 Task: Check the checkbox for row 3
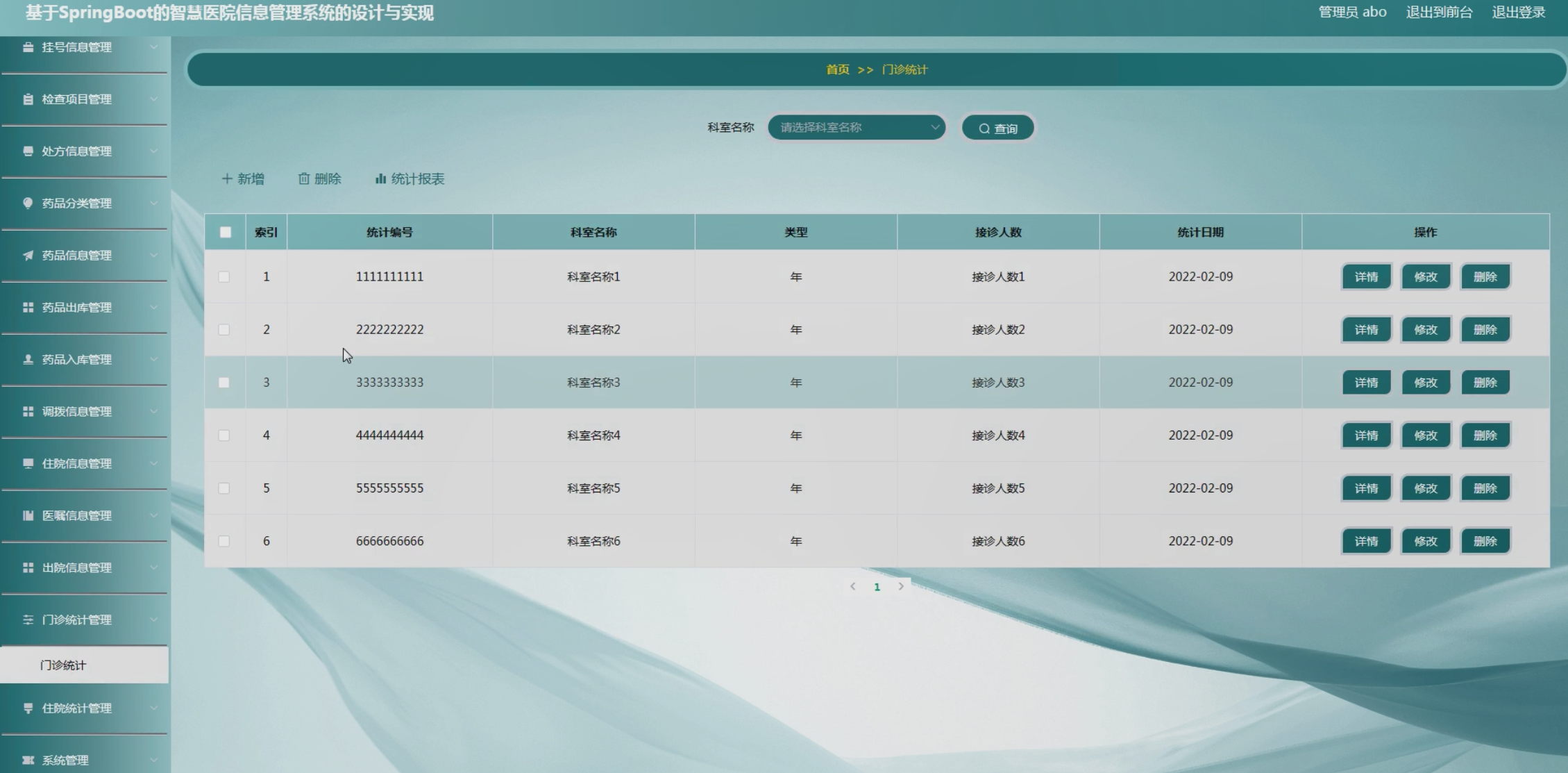[224, 383]
